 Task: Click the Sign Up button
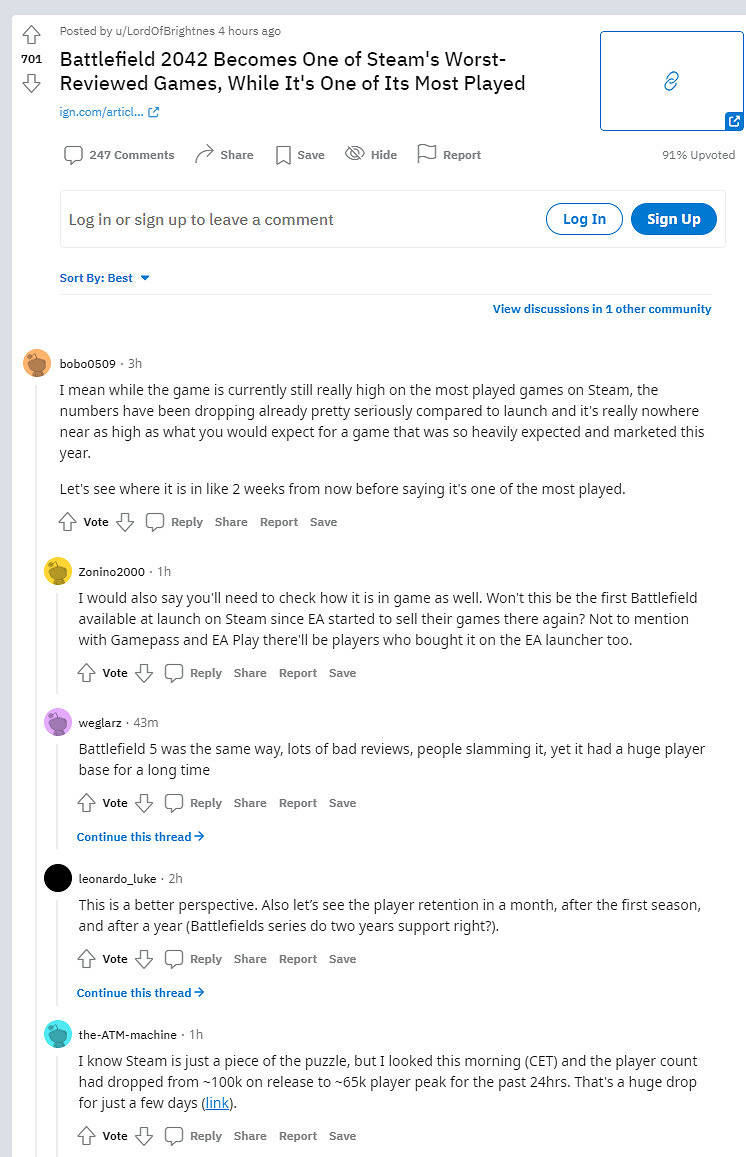[673, 219]
